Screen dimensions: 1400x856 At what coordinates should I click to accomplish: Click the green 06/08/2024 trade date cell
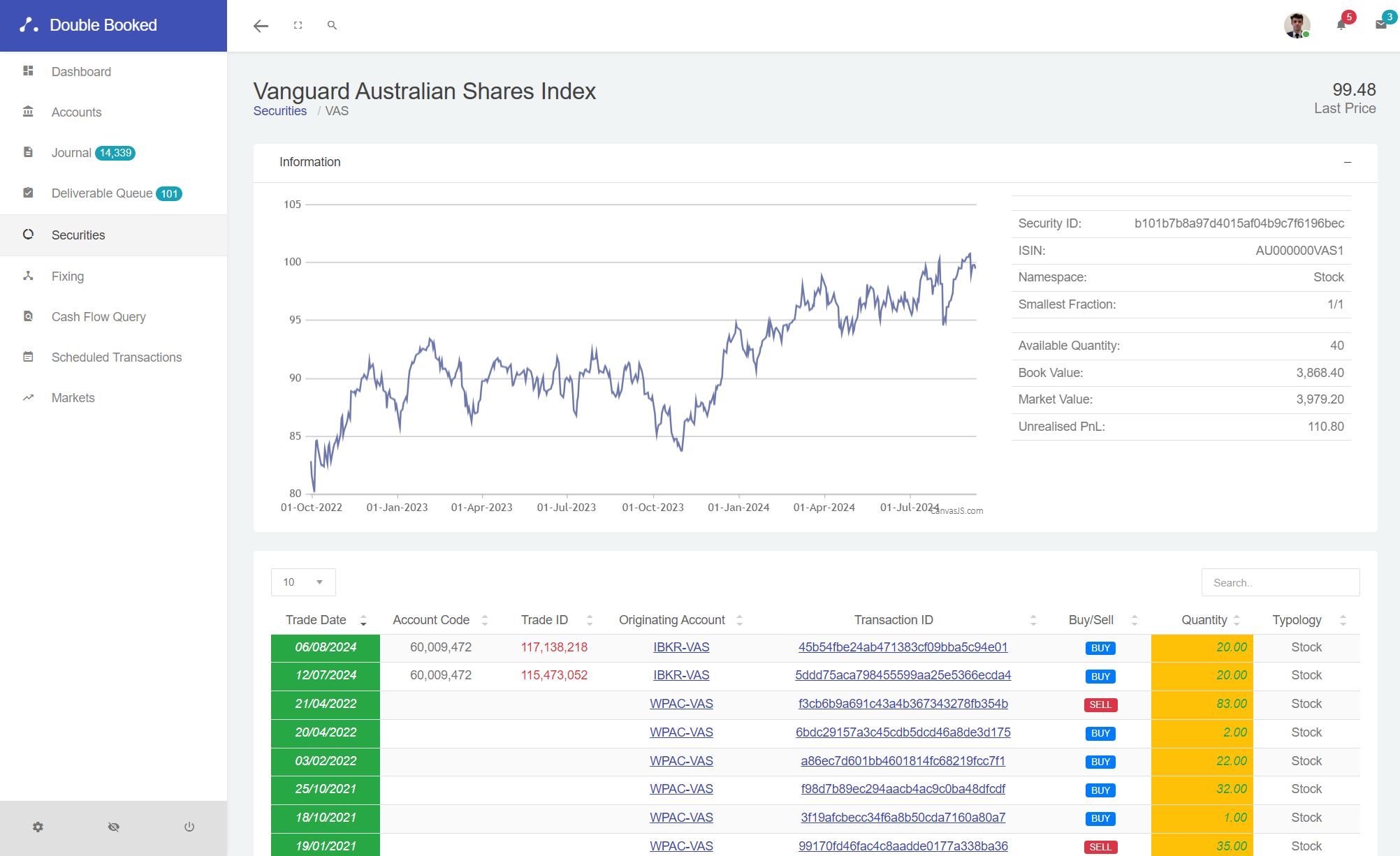(x=326, y=648)
